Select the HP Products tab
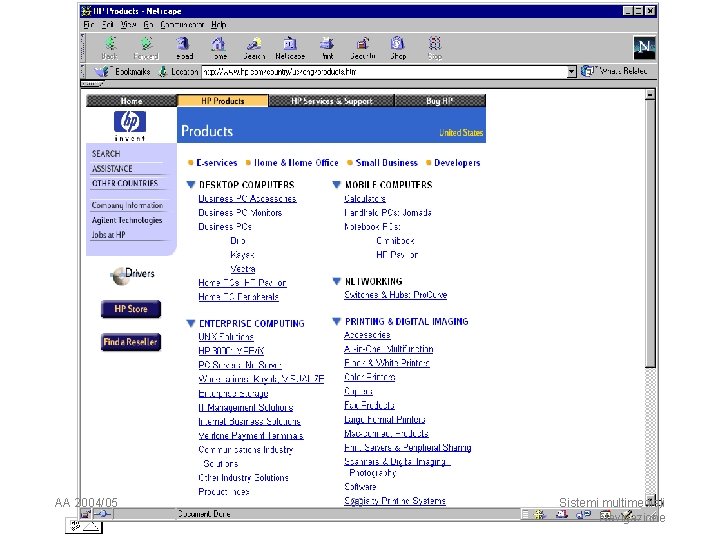 coord(223,101)
